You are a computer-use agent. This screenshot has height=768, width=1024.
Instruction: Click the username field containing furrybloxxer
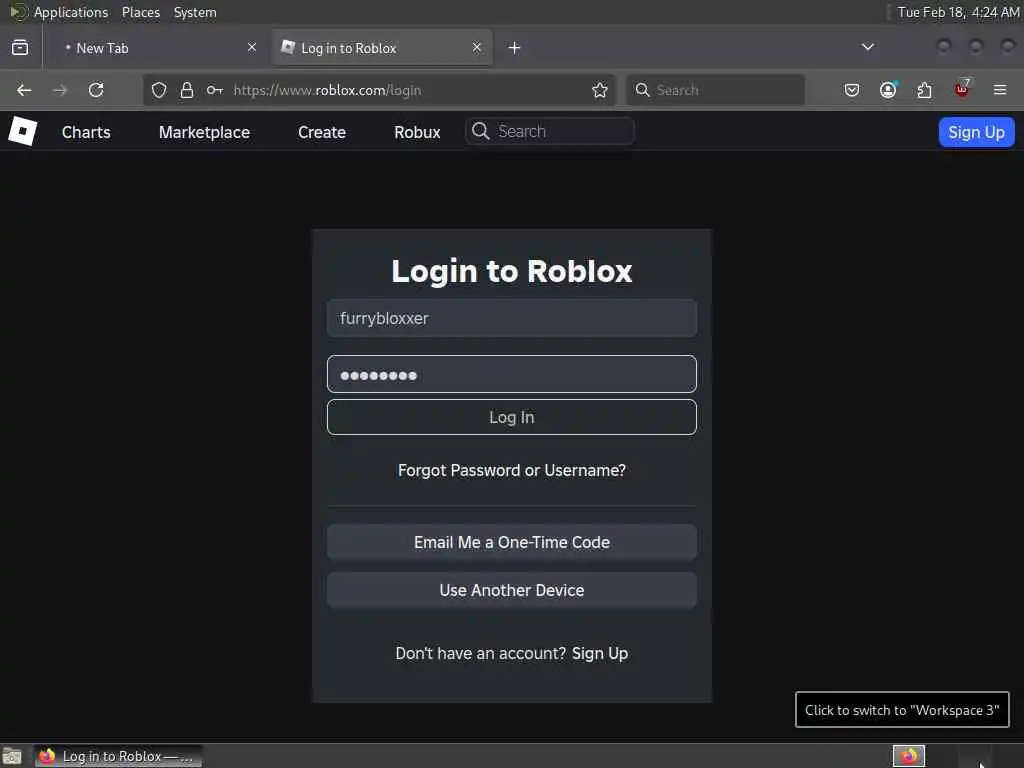[512, 318]
